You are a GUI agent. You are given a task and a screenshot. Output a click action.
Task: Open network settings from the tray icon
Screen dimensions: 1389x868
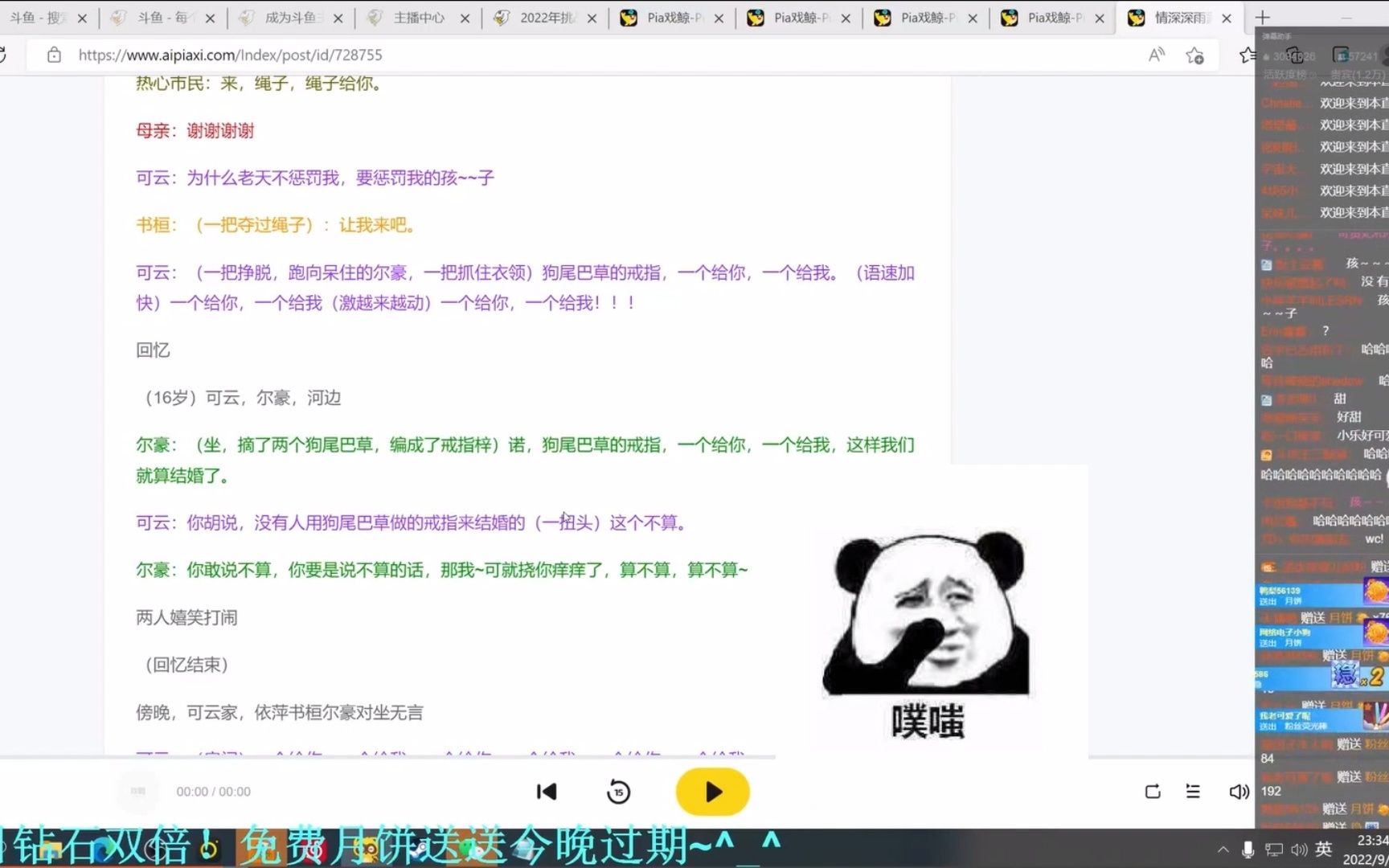pyautogui.click(x=1274, y=850)
